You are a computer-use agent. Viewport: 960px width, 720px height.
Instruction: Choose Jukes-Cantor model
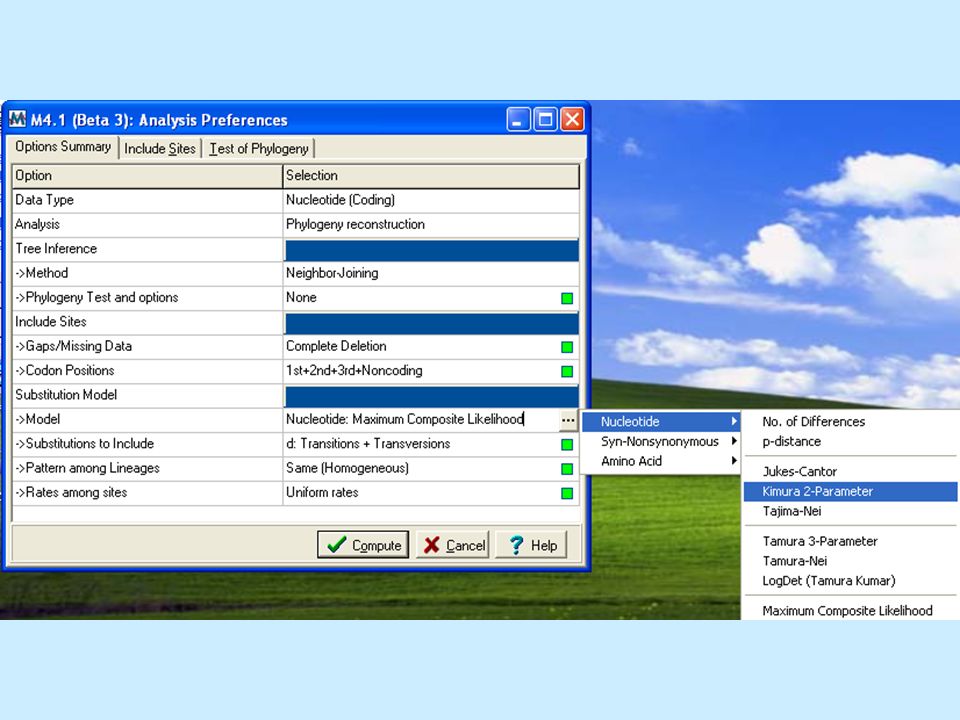point(799,471)
